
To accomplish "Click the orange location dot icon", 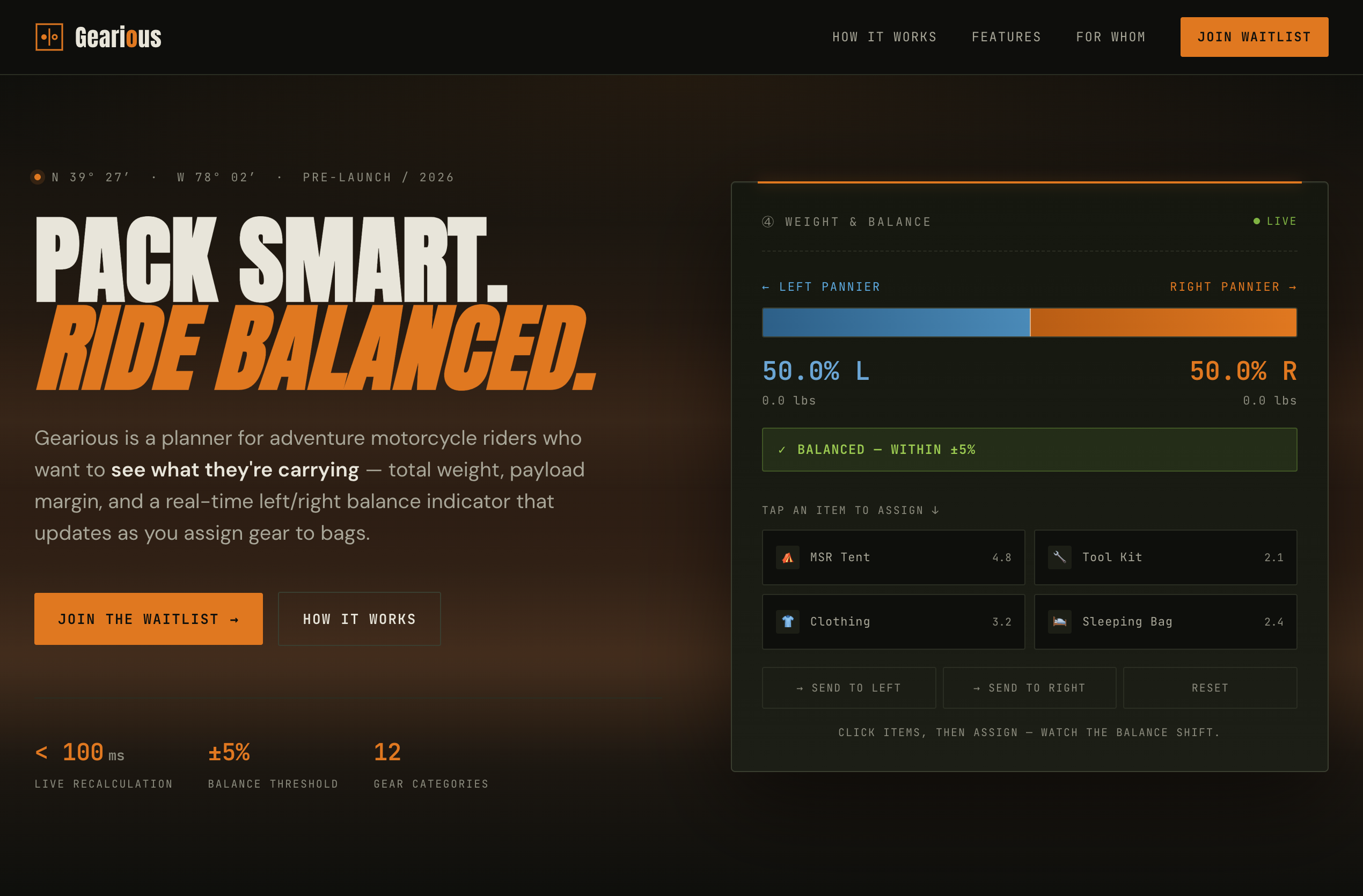I will [x=38, y=177].
